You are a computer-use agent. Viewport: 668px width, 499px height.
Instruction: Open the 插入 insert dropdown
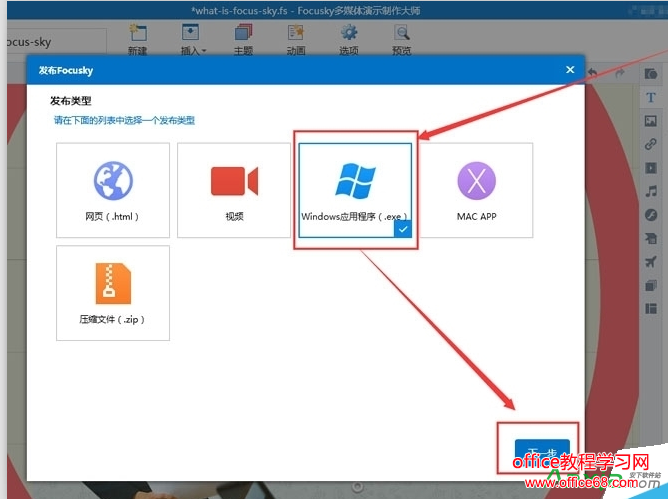coord(193,40)
